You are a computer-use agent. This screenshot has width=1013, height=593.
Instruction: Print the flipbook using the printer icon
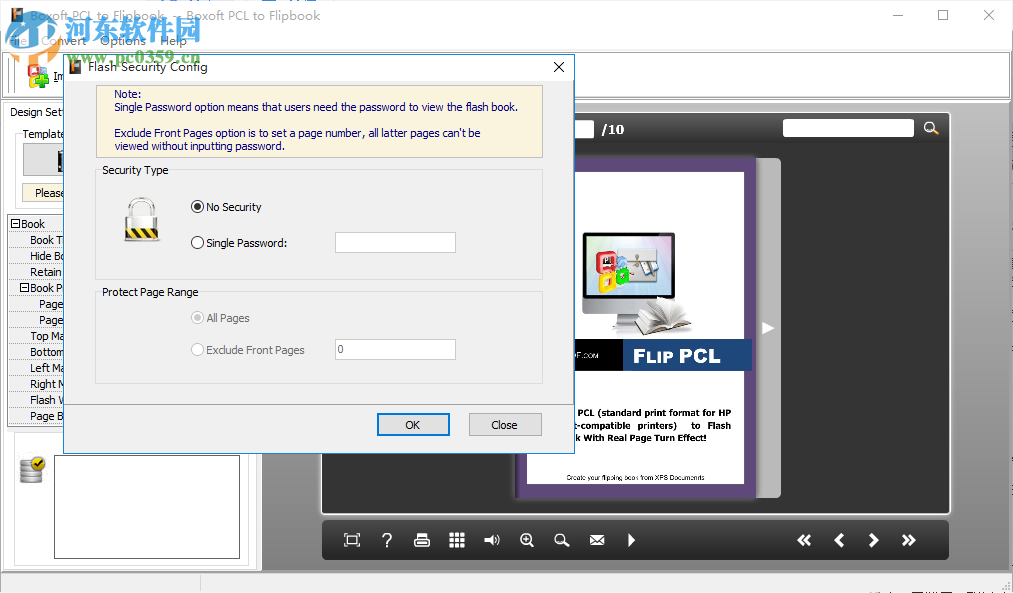pyautogui.click(x=421, y=540)
